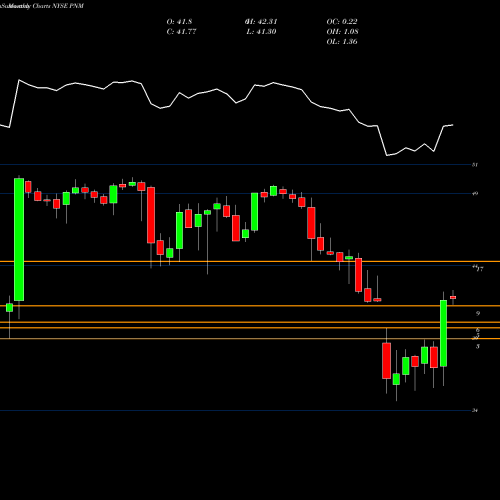
Task: Click the latest small red candle
Action: pyautogui.click(x=453, y=297)
